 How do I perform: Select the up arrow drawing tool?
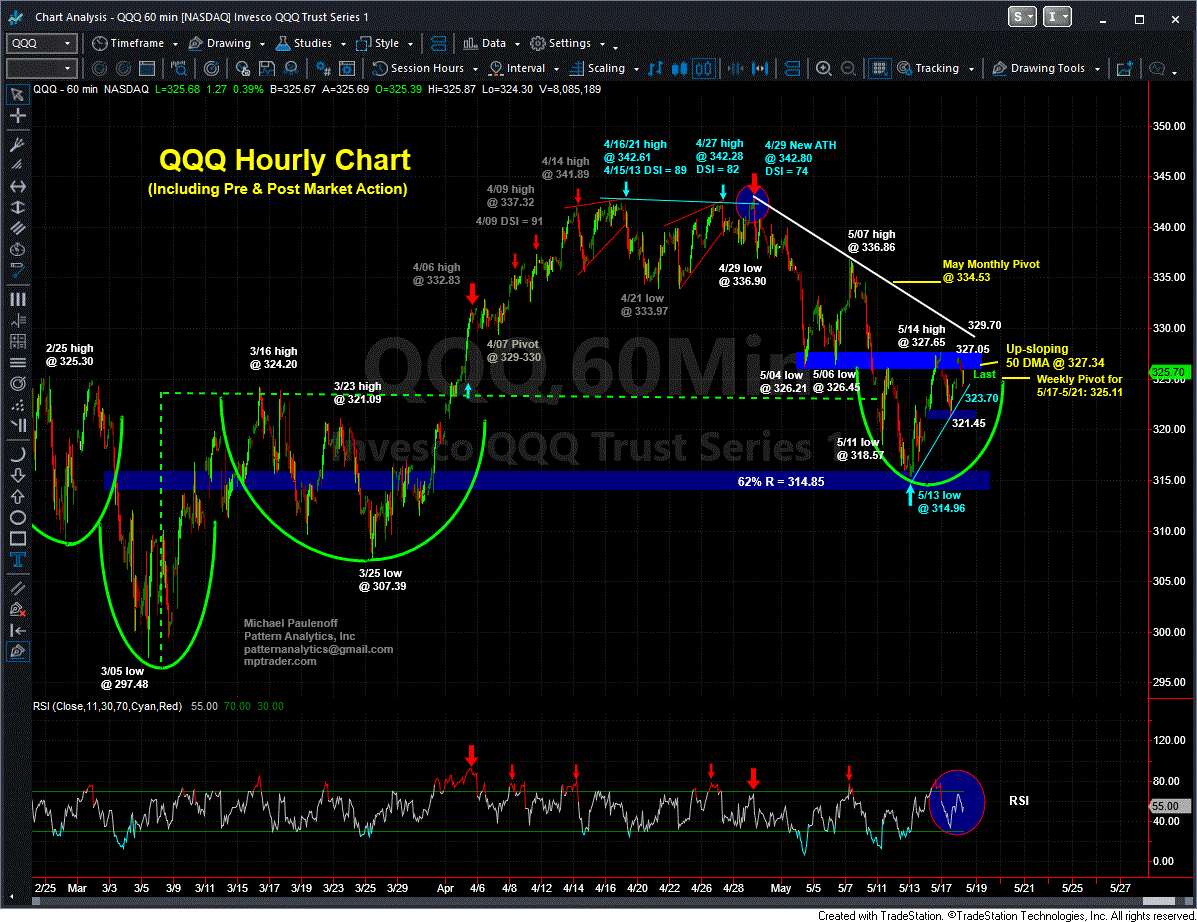coord(17,496)
